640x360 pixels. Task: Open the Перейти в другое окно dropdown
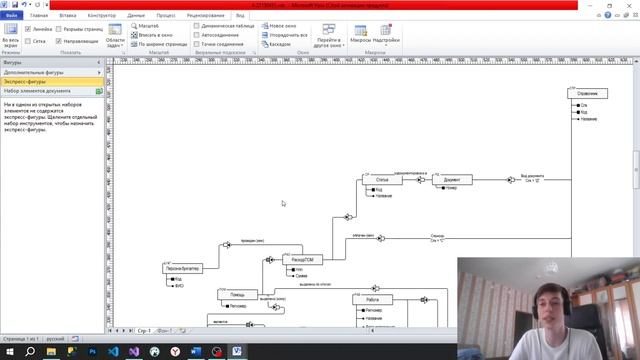(x=329, y=36)
